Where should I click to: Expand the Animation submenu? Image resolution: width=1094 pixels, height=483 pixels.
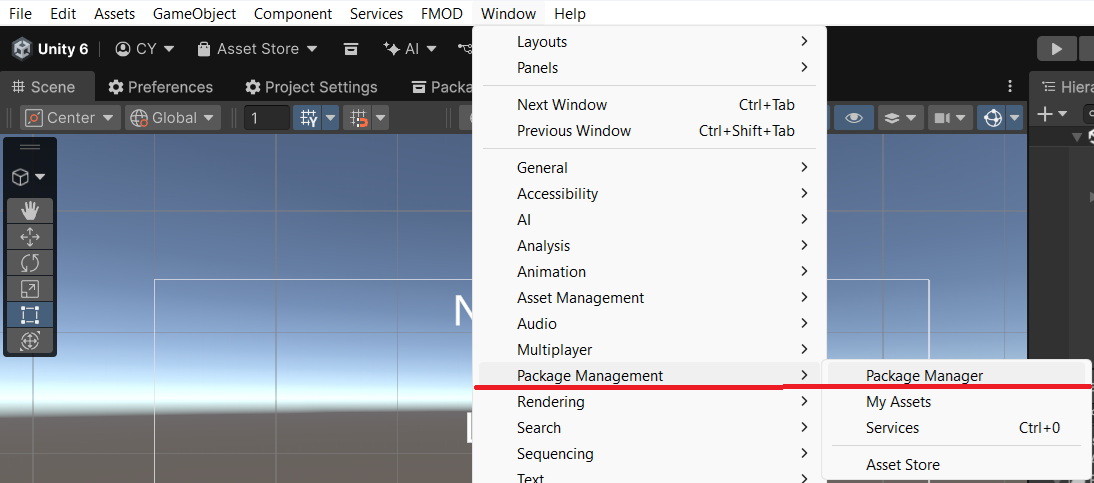point(650,272)
